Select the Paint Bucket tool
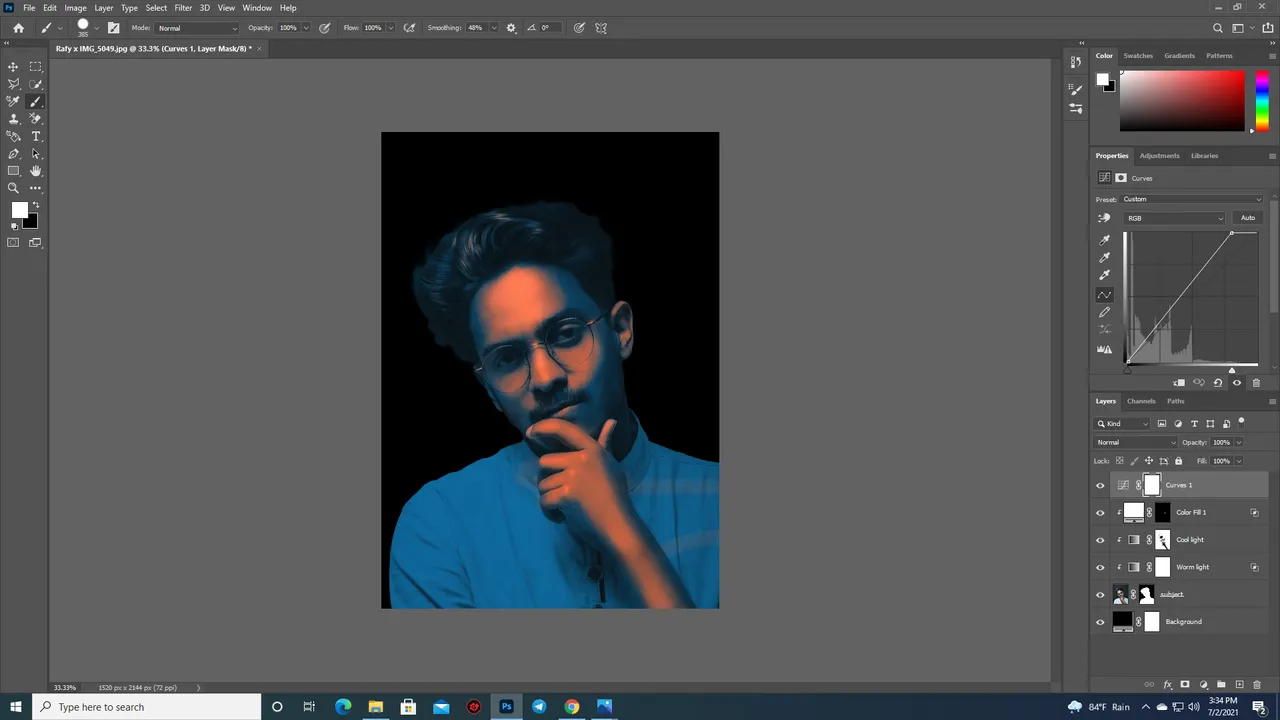The width and height of the screenshot is (1280, 720). (x=13, y=136)
